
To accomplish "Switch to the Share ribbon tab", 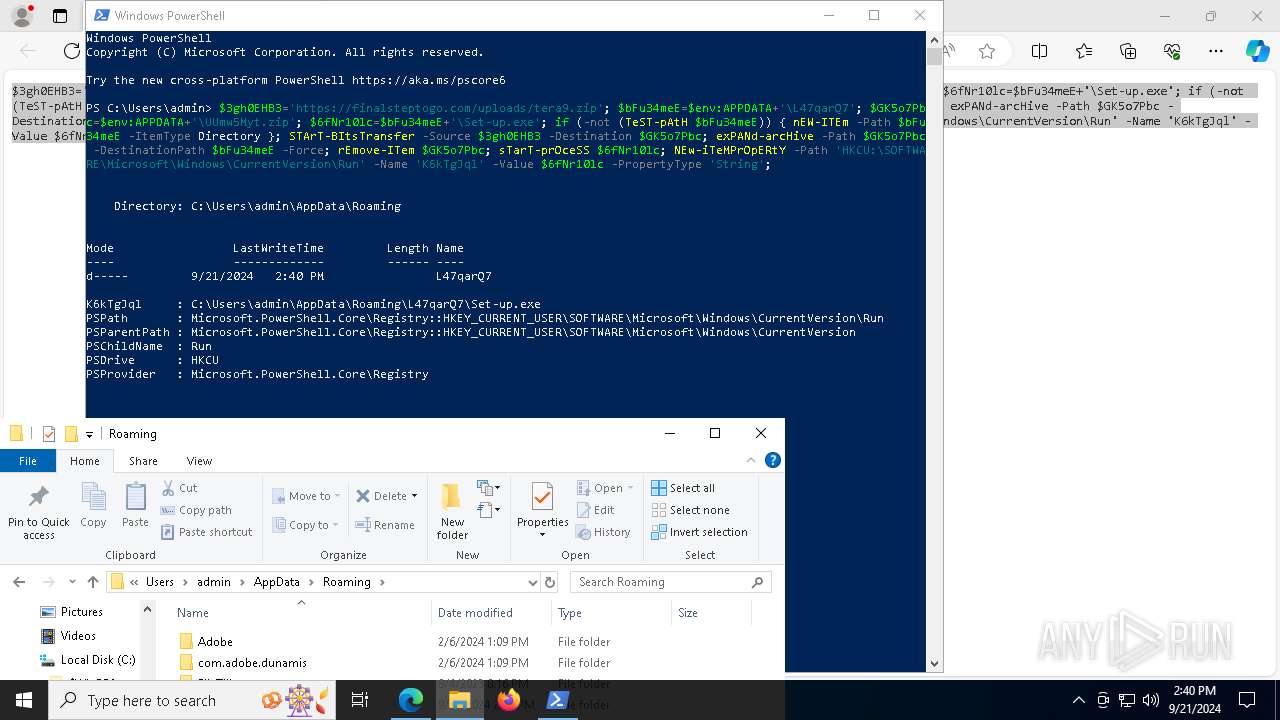I will 143,461.
